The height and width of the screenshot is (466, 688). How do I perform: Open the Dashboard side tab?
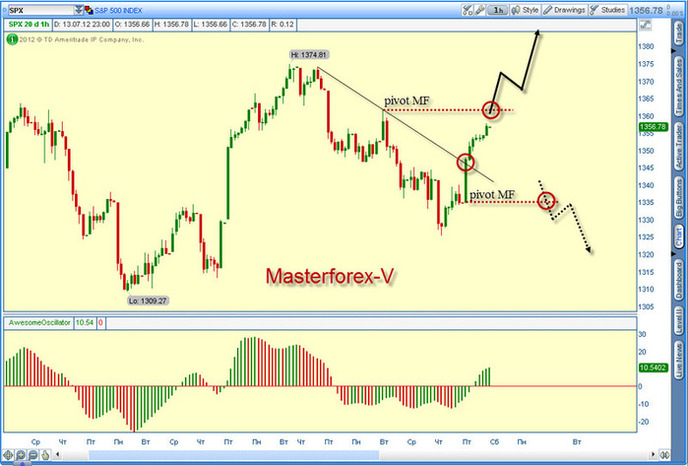coord(679,280)
